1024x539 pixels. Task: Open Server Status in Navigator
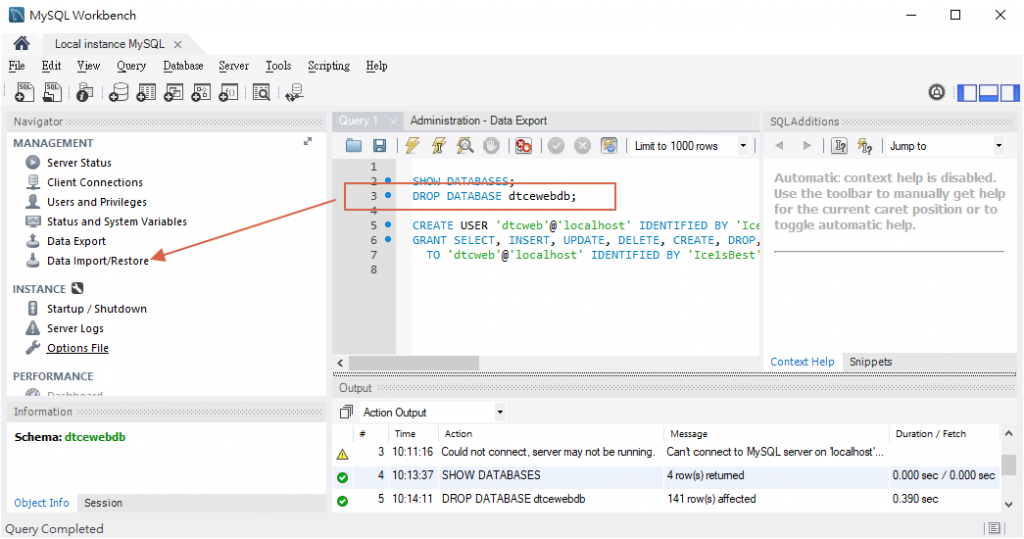click(79, 163)
